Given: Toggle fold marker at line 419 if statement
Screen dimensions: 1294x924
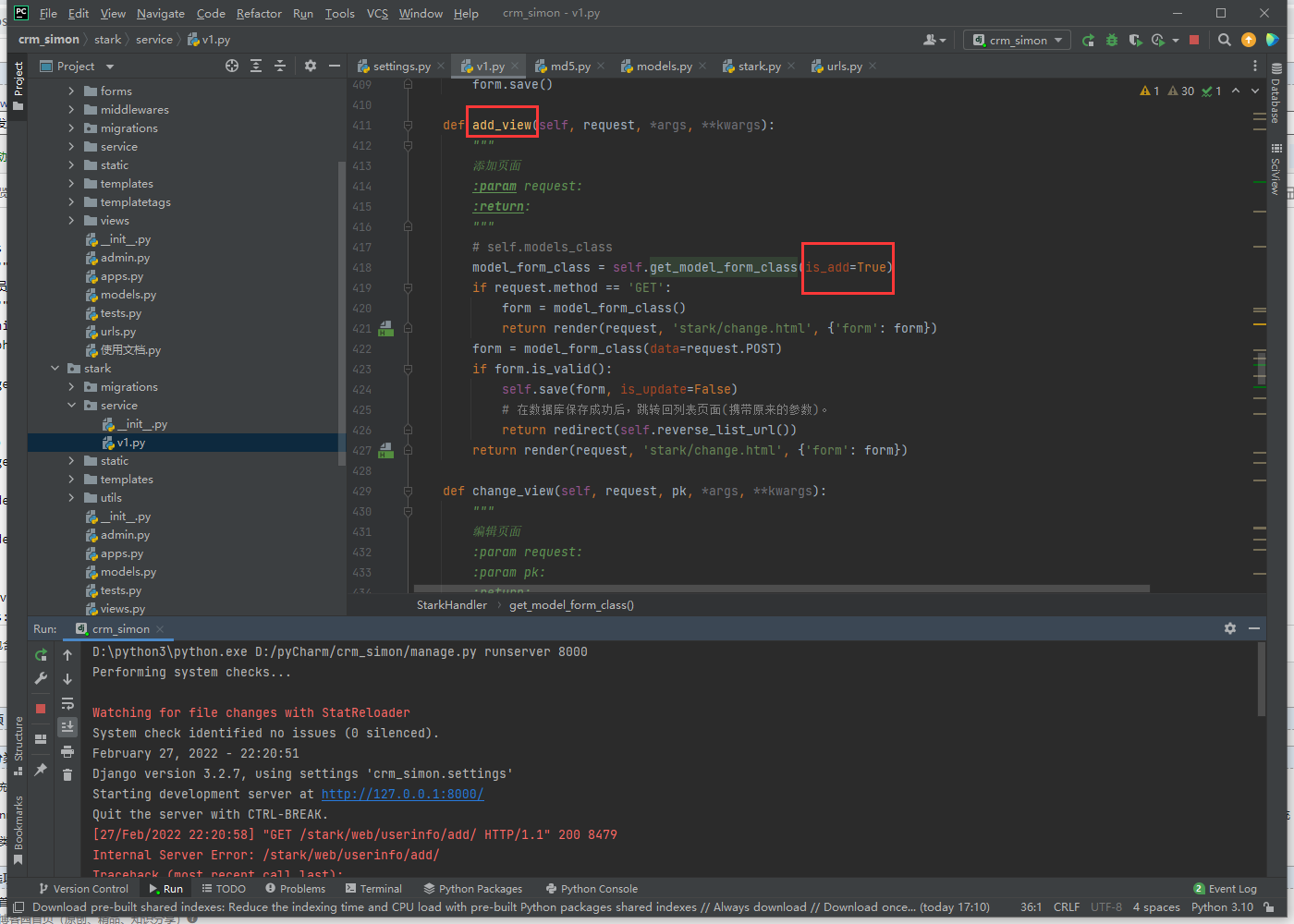Looking at the screenshot, I should [408, 287].
